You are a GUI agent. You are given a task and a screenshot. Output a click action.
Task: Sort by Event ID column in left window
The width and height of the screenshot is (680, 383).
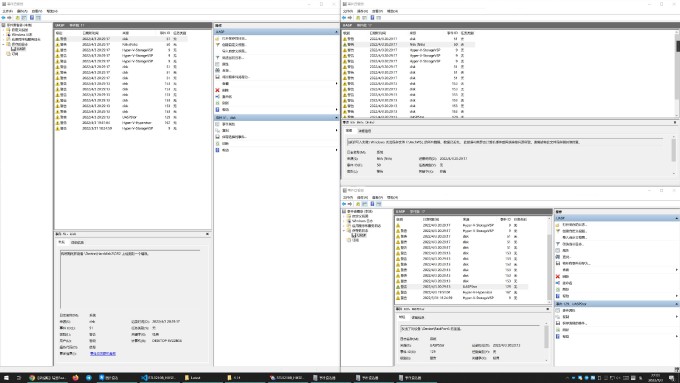click(165, 33)
